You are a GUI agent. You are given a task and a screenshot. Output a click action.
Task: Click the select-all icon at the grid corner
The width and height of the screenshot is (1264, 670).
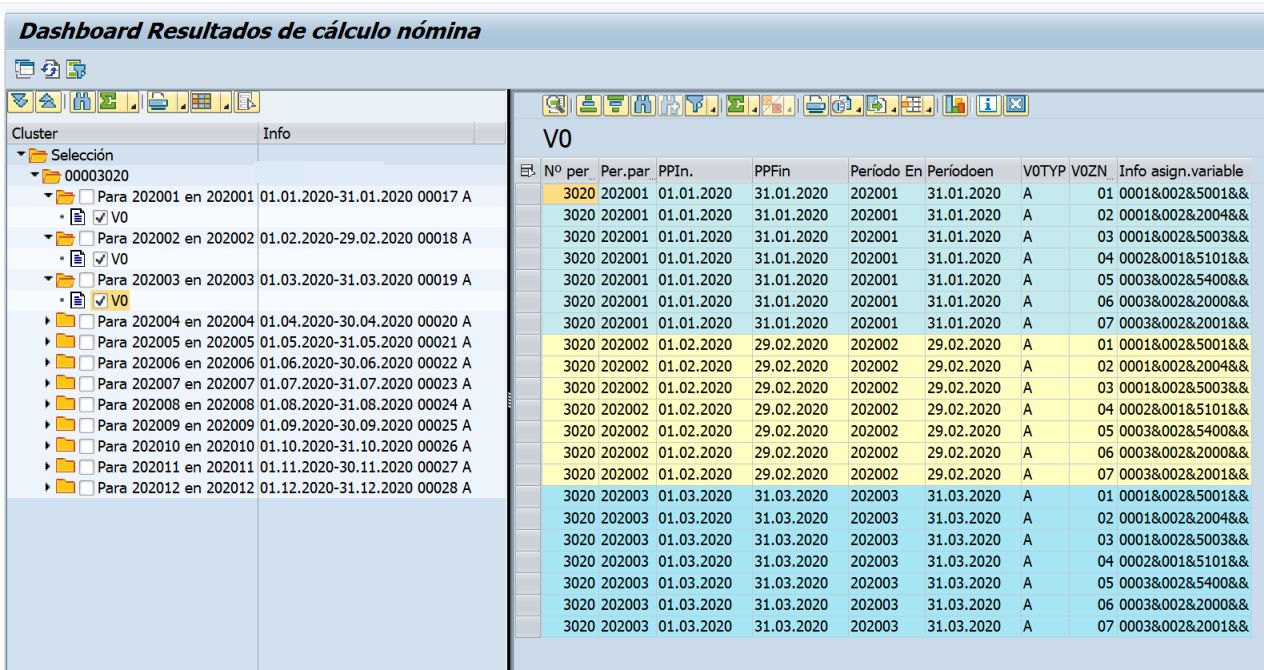point(528,169)
